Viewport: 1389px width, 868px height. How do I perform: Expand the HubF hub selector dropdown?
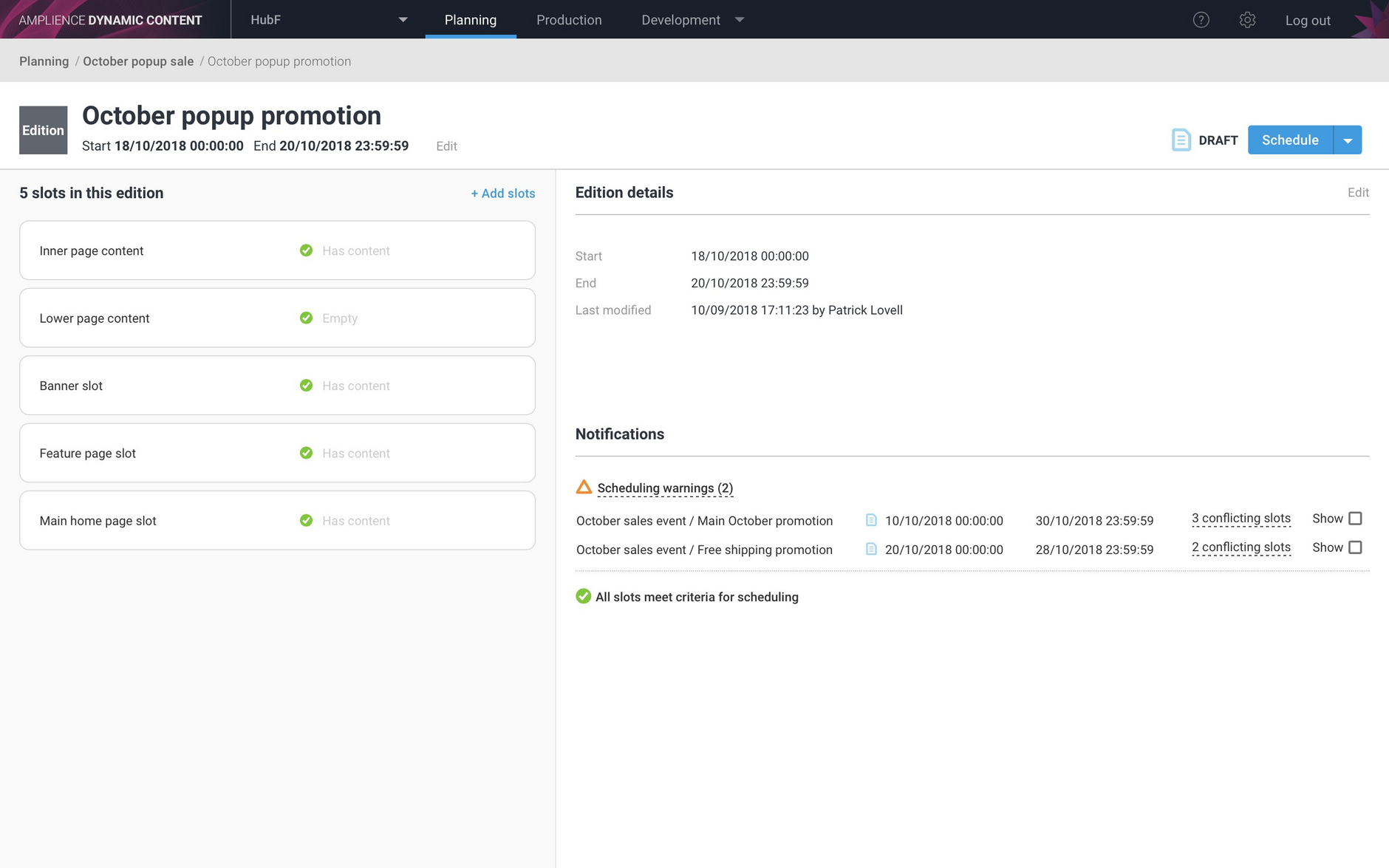pos(403,20)
